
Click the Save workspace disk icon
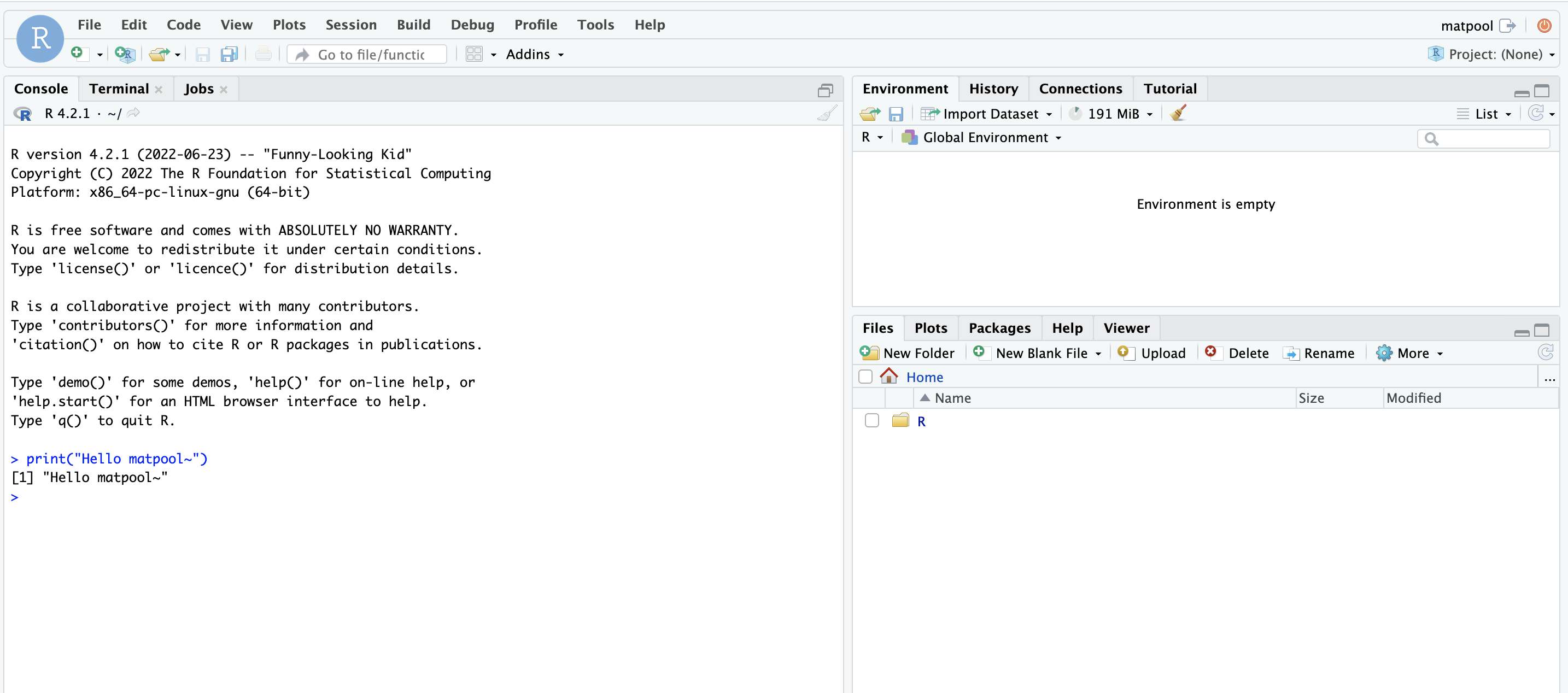pyautogui.click(x=896, y=114)
